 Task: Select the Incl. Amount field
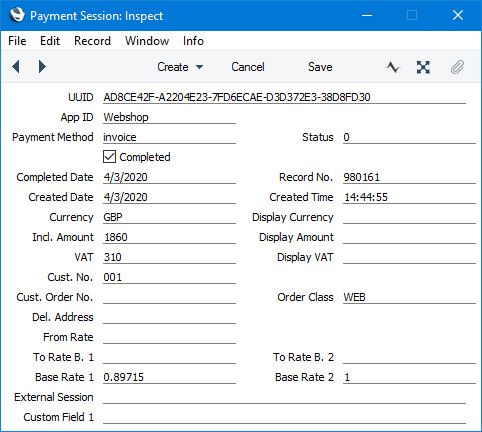point(169,237)
